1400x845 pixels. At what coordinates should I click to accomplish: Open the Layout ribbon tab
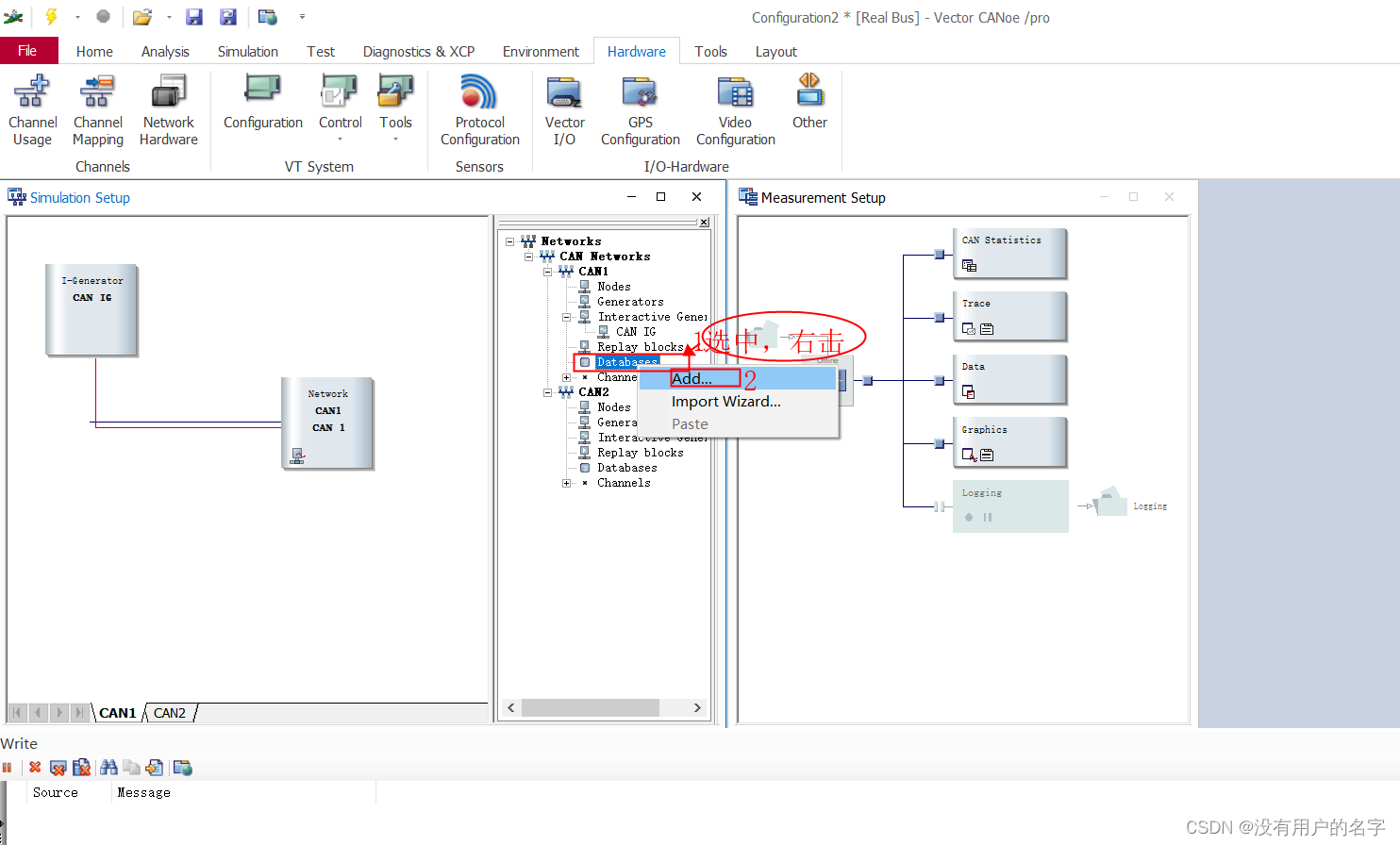click(x=776, y=52)
